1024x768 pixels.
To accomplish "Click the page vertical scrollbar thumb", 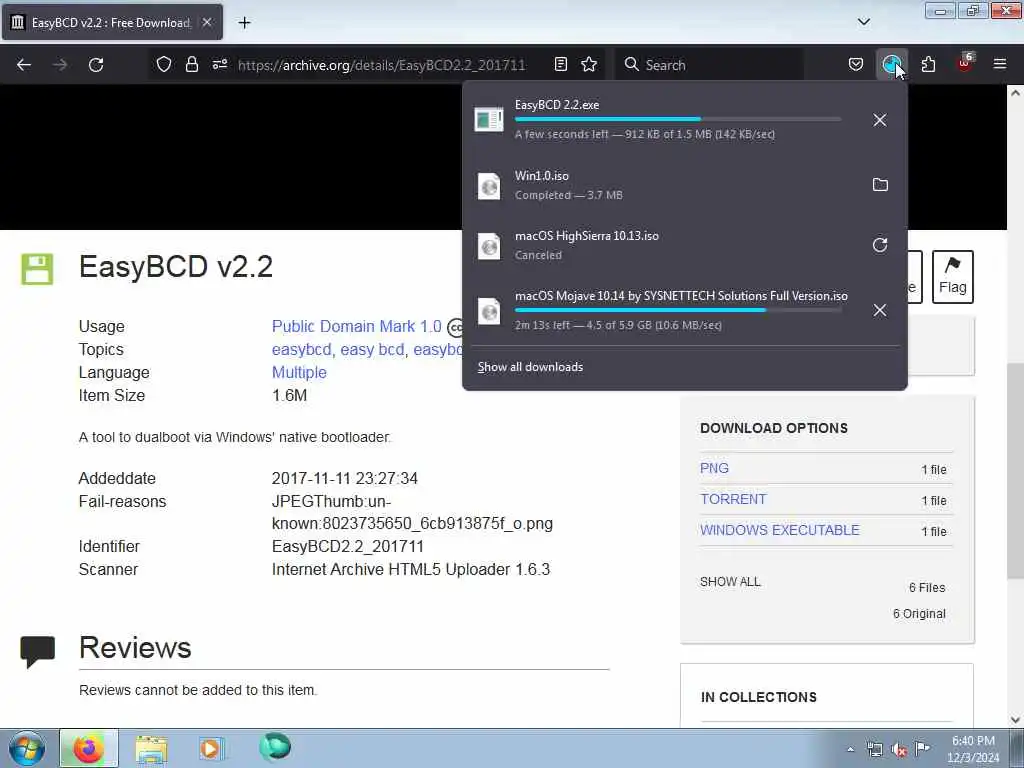I will click(x=1015, y=470).
